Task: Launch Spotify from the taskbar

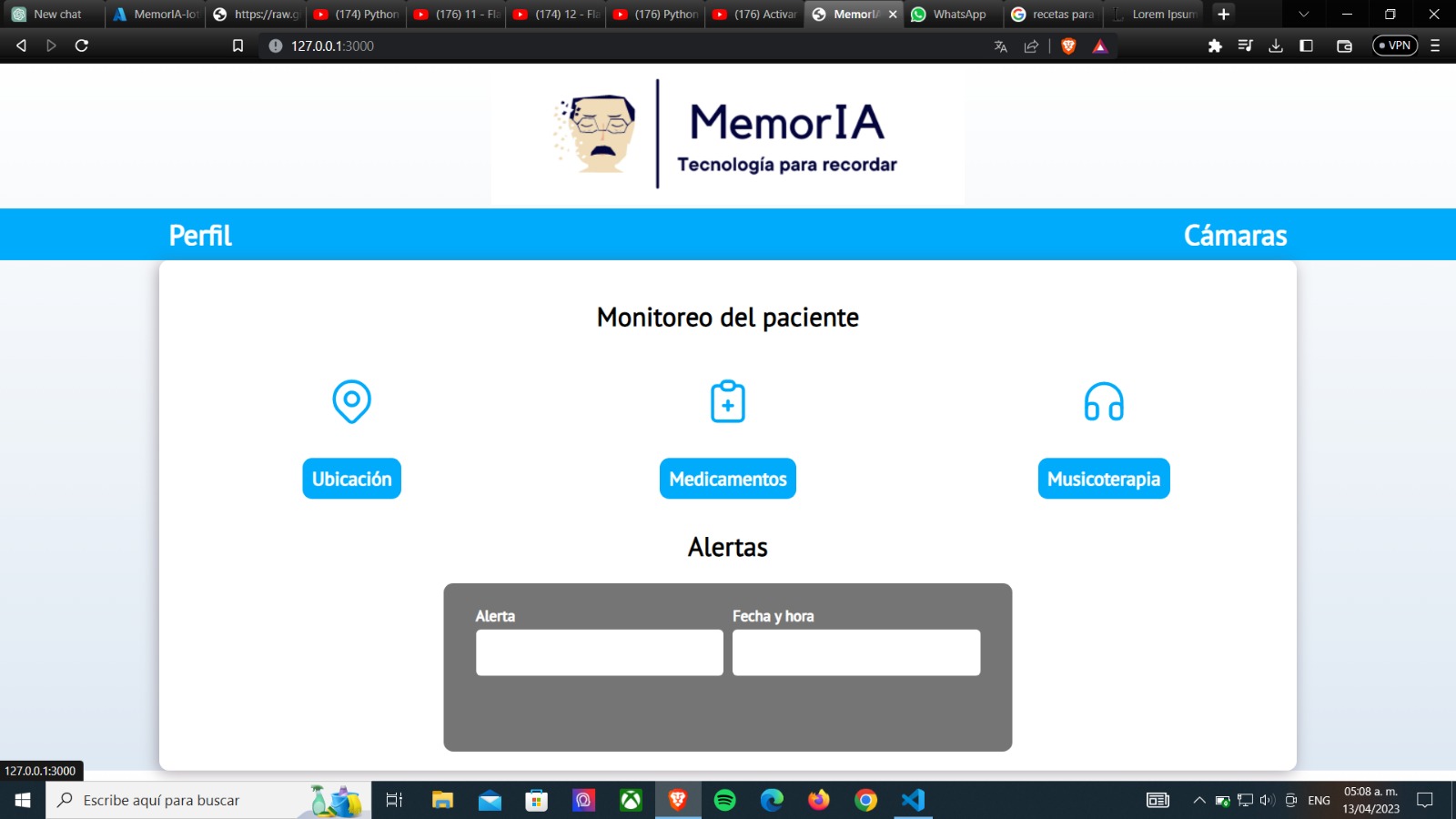Action: 724,800
